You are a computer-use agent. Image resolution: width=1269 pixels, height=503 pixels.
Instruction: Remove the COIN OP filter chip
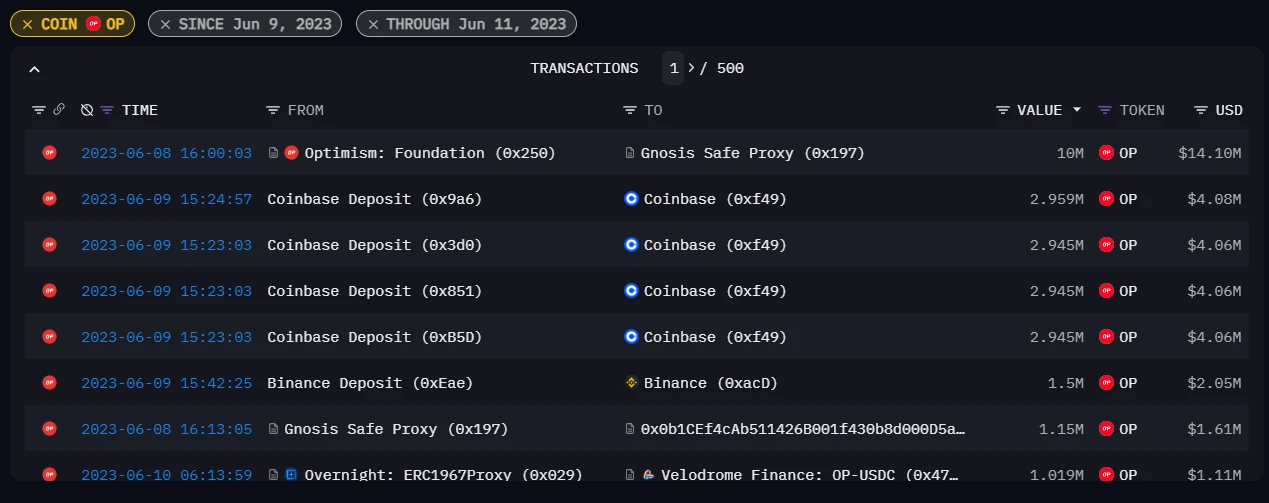point(27,24)
